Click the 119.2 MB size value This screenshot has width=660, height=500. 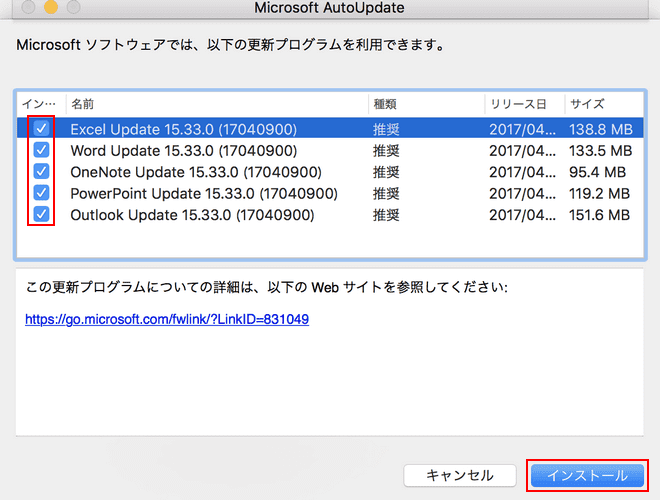(x=599, y=194)
